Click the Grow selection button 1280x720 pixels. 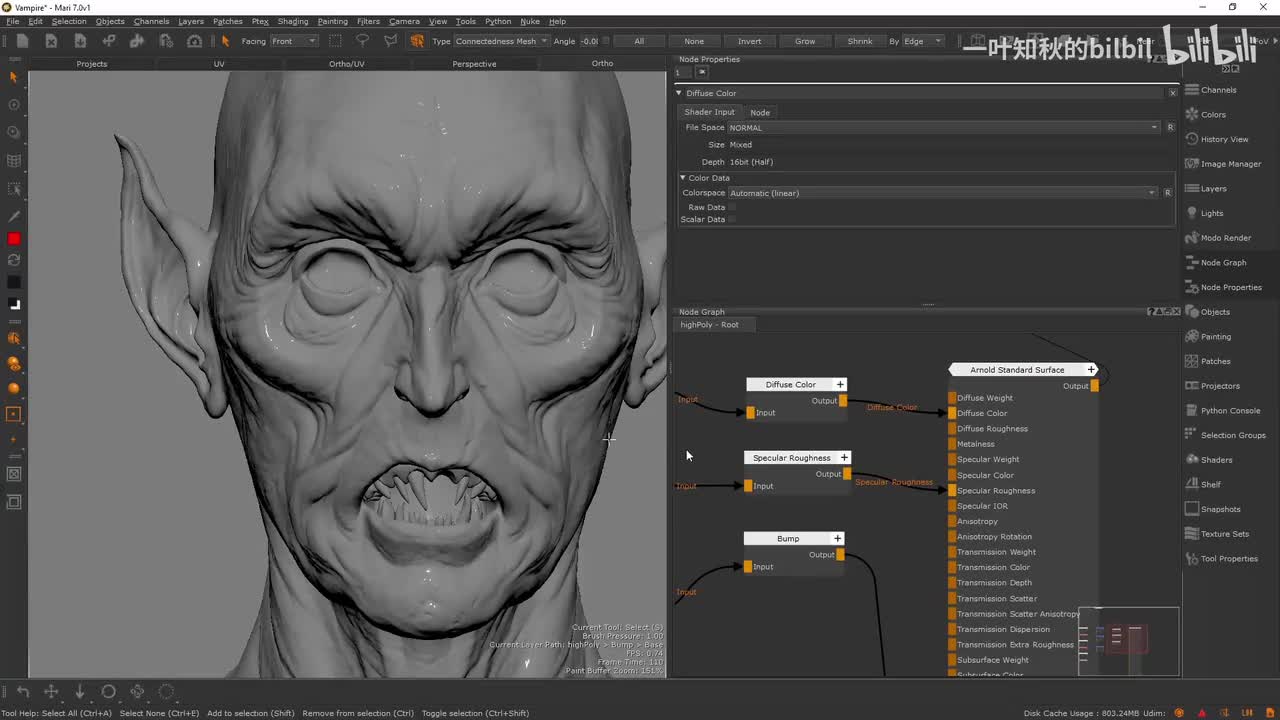click(x=805, y=41)
